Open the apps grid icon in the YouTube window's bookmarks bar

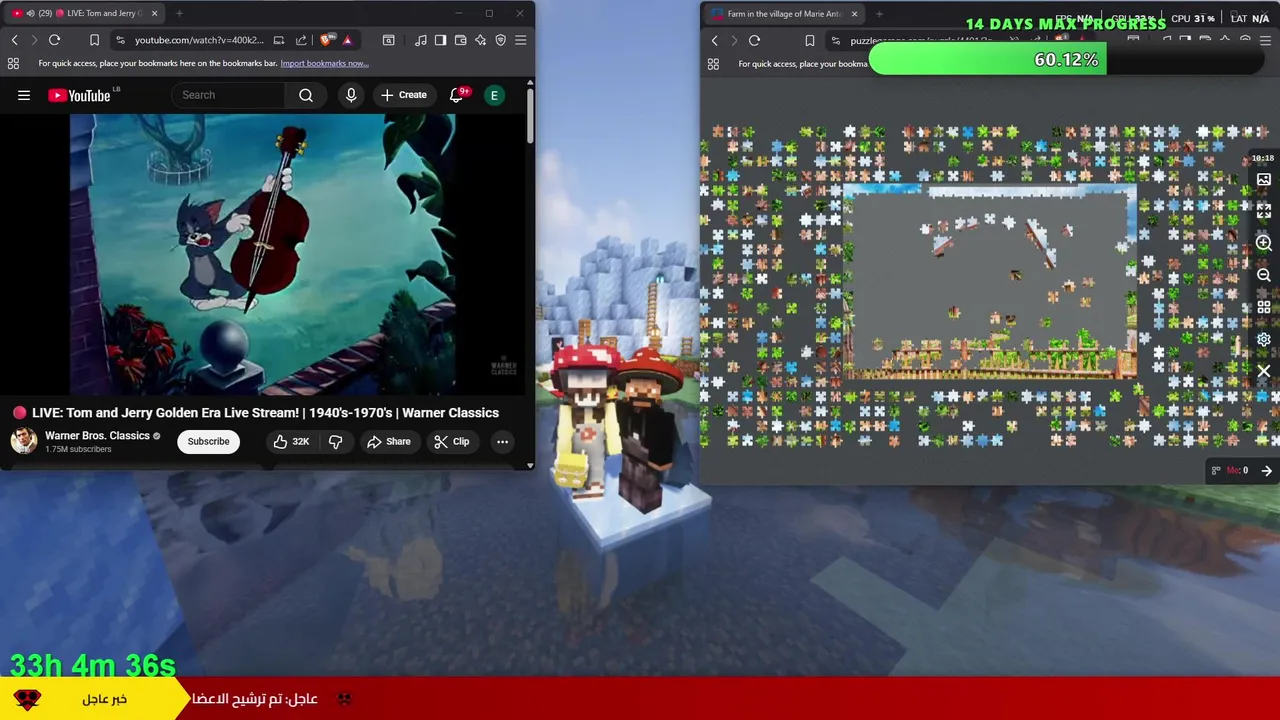pos(13,63)
